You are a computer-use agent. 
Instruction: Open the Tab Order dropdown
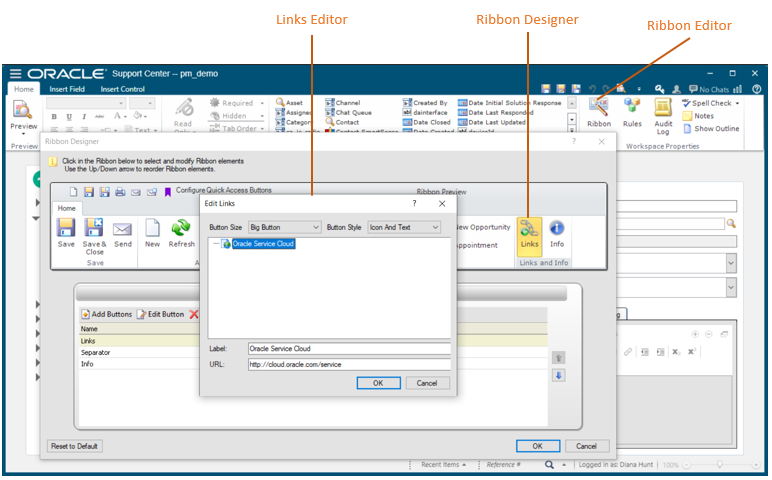coord(262,128)
